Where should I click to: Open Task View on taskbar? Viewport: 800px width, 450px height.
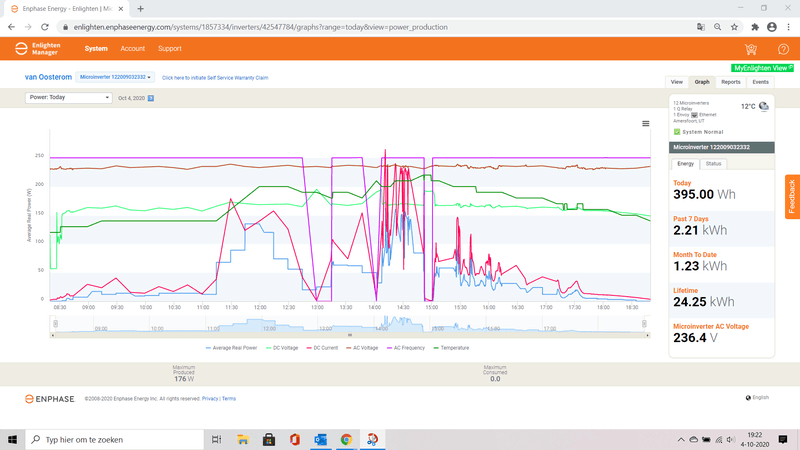[216, 439]
